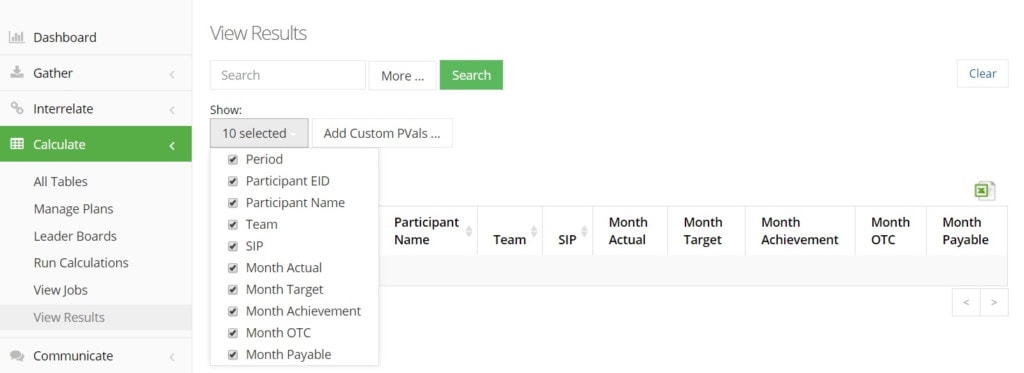
Task: Click the sort arrows on Participant Name column
Action: coord(468,231)
